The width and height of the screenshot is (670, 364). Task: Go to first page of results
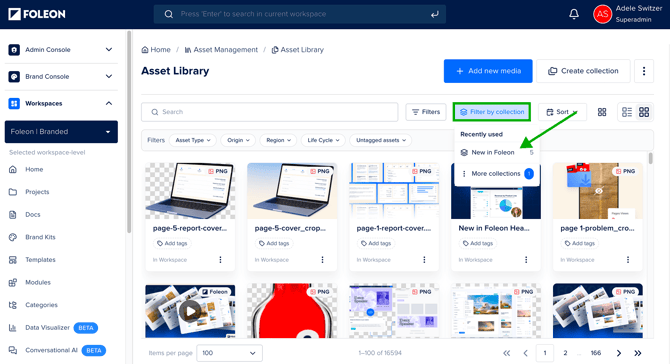click(x=506, y=353)
